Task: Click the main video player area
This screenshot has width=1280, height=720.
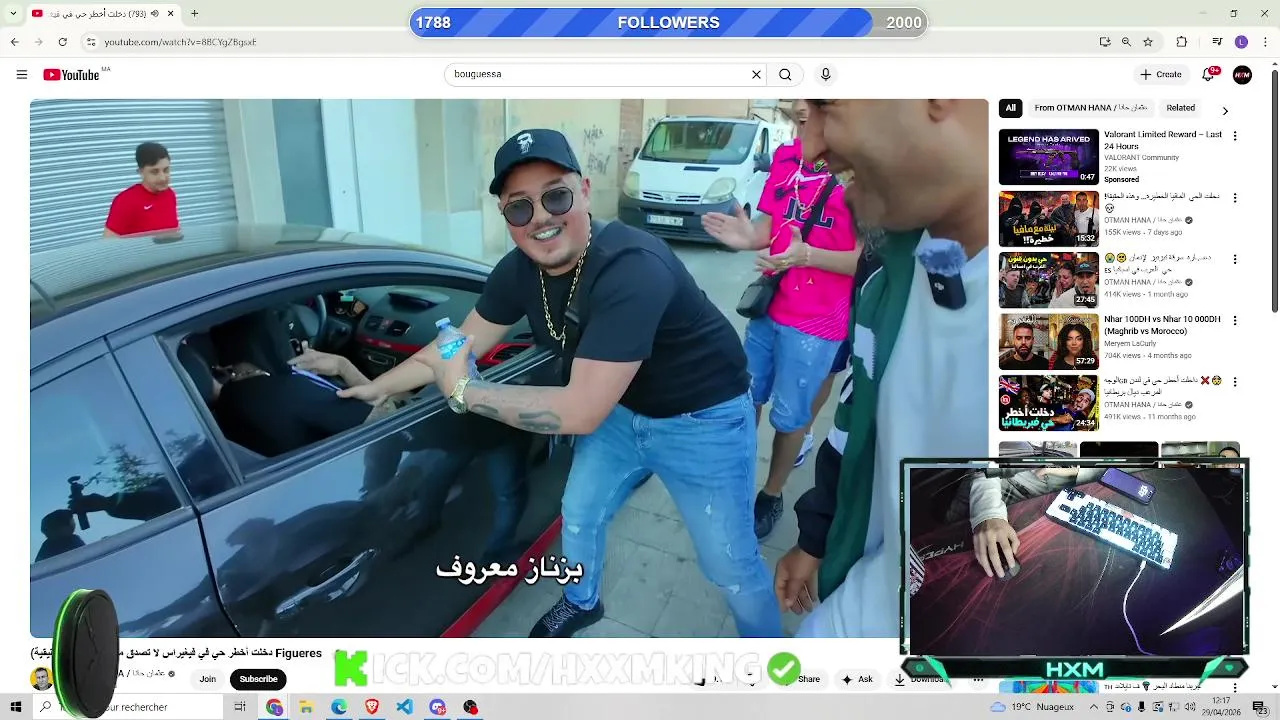Action: tap(509, 368)
